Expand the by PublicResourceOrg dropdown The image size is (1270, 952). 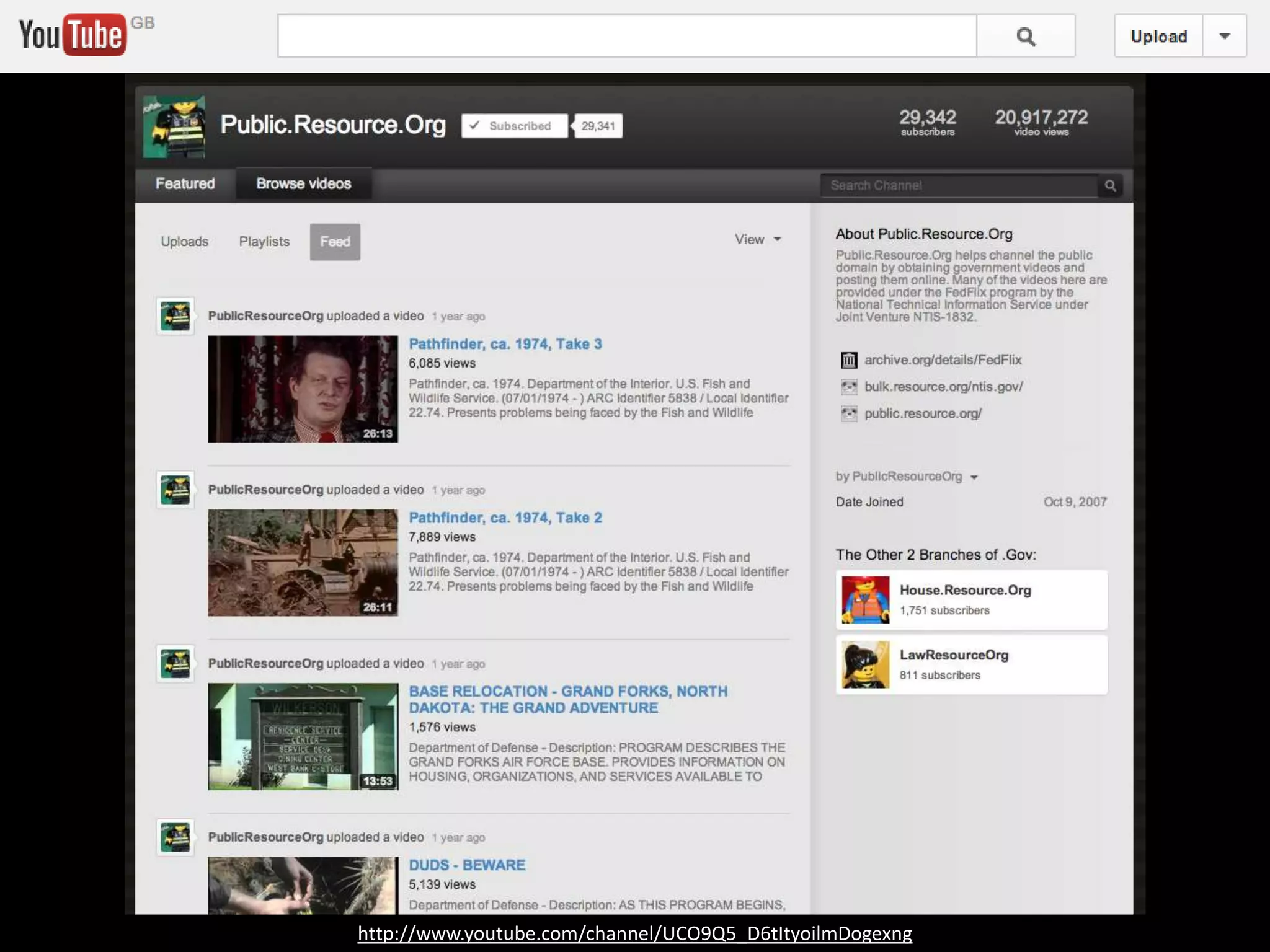[x=907, y=477]
